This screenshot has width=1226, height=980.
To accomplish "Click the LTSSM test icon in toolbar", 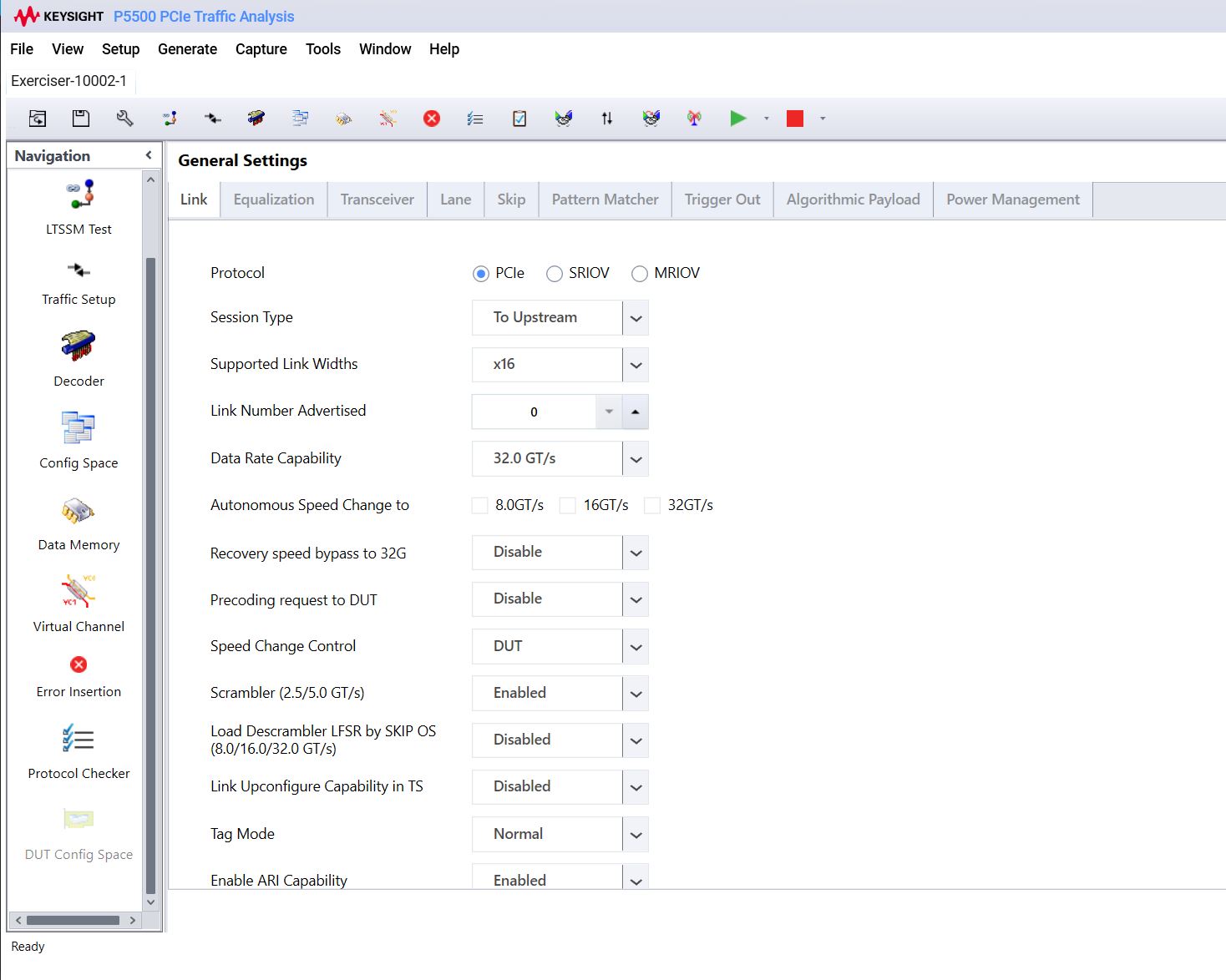I will click(170, 119).
